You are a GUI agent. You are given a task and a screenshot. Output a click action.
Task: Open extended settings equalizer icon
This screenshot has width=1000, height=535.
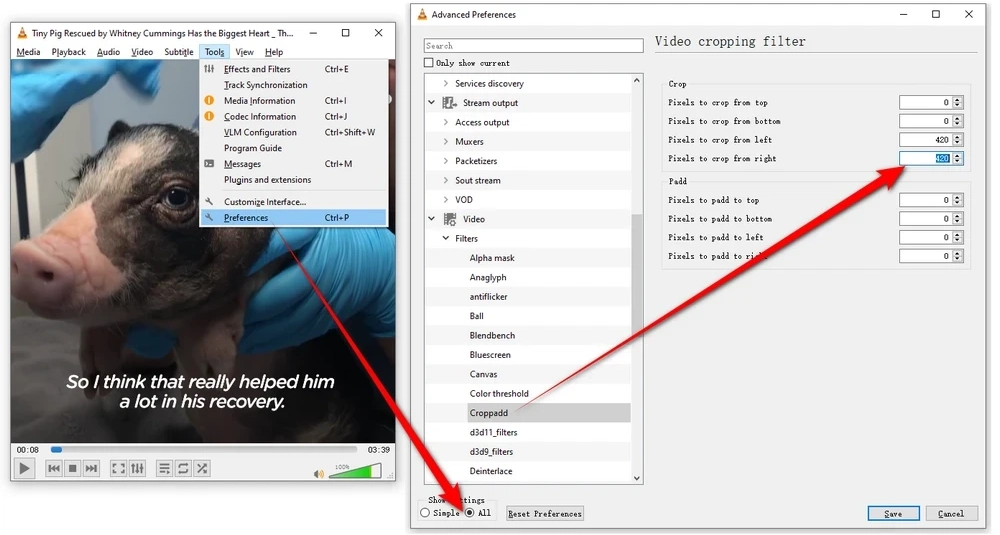(137, 469)
